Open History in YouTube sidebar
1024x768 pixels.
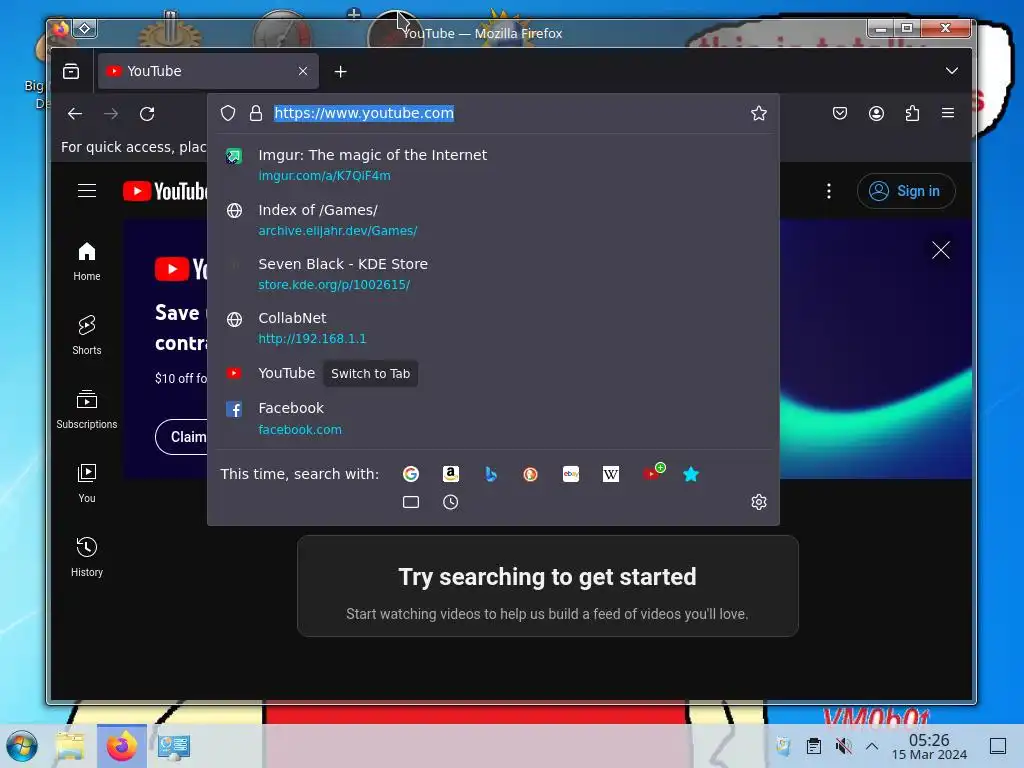[87, 557]
